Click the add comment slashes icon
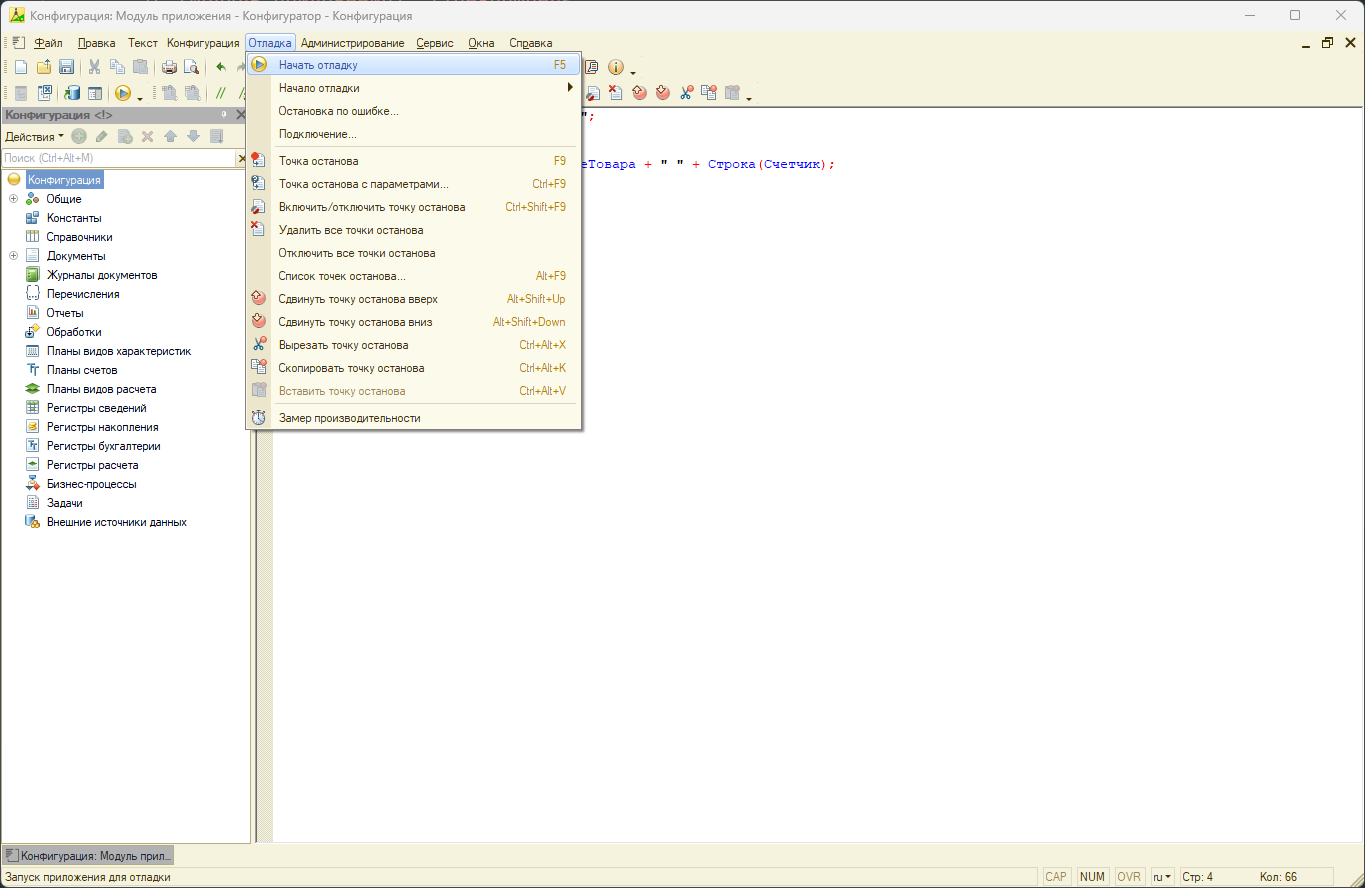 (x=221, y=93)
